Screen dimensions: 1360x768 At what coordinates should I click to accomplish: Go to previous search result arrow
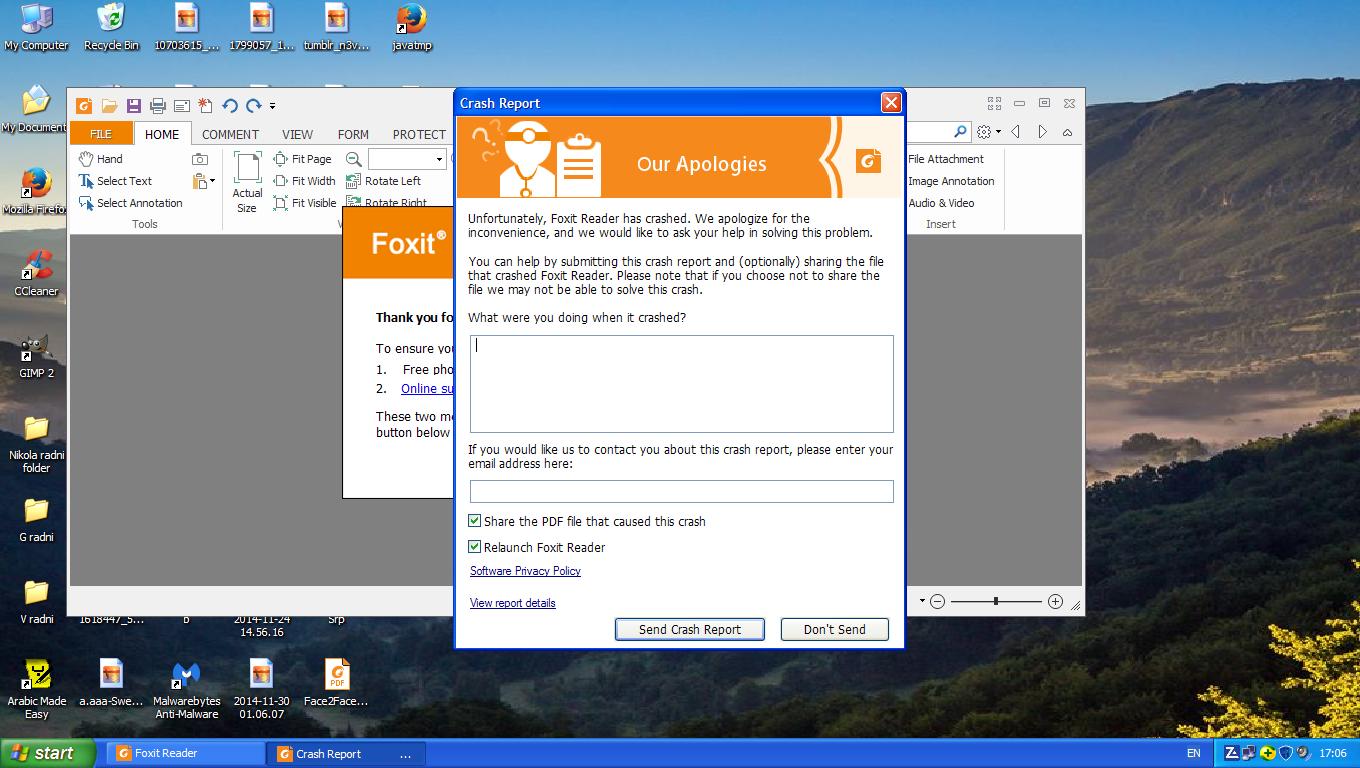tap(1016, 132)
